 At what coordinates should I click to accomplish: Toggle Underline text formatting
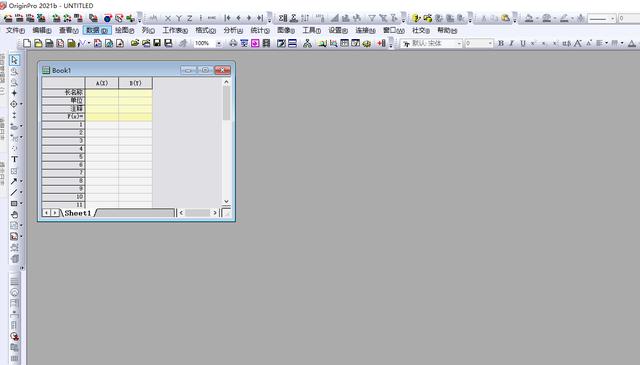click(522, 43)
